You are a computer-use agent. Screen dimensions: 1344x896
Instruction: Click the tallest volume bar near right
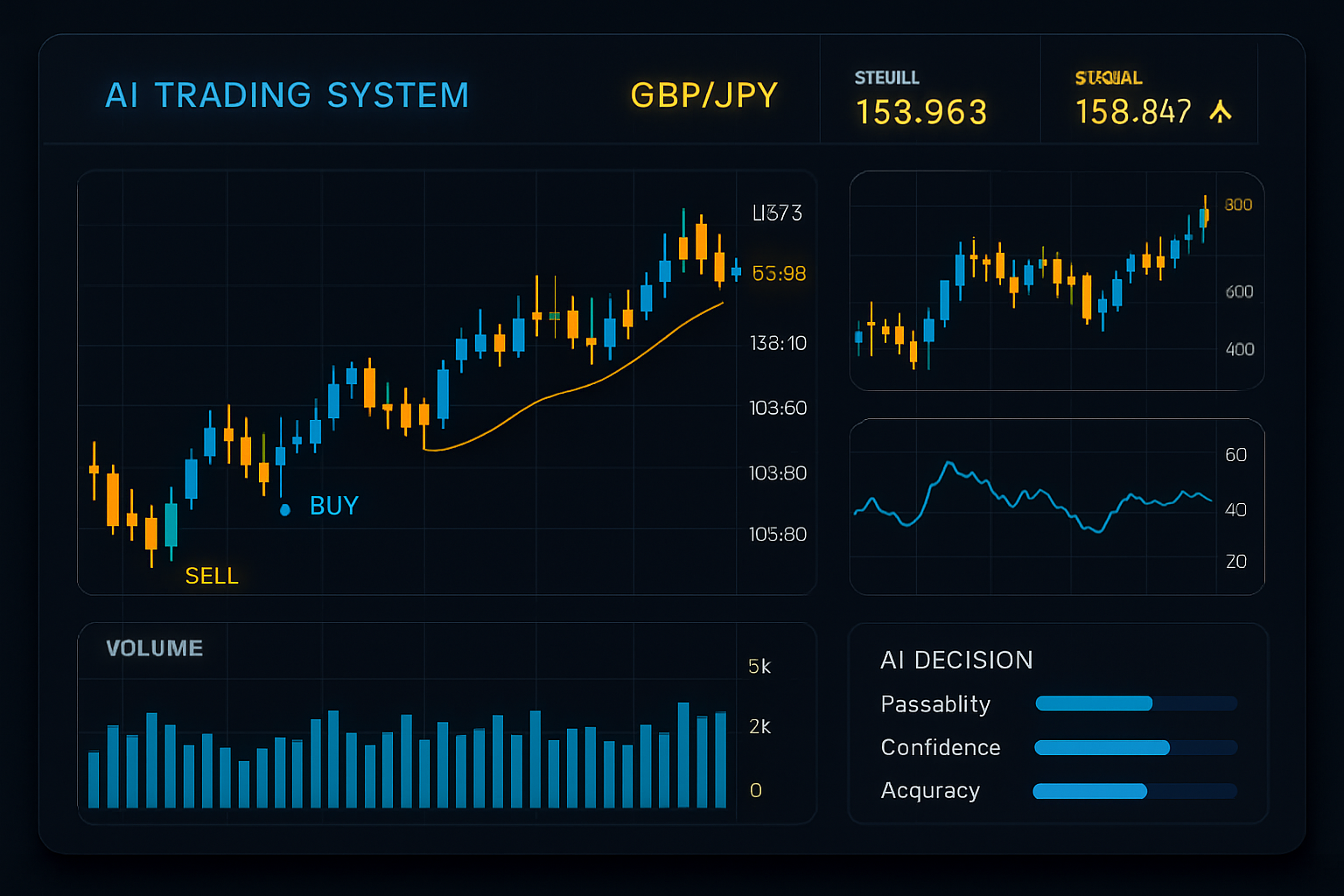683,754
